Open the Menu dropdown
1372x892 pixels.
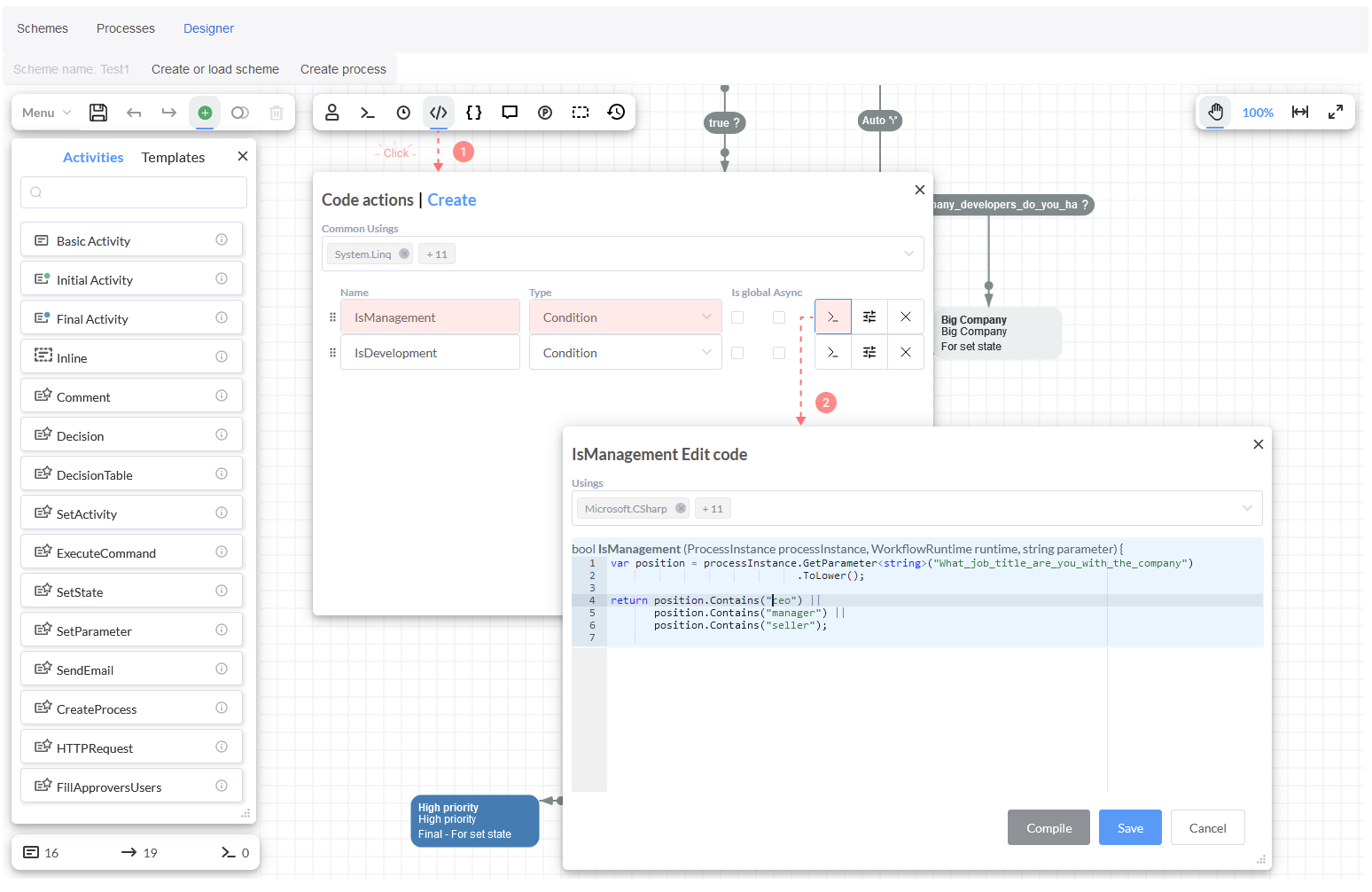coord(46,113)
